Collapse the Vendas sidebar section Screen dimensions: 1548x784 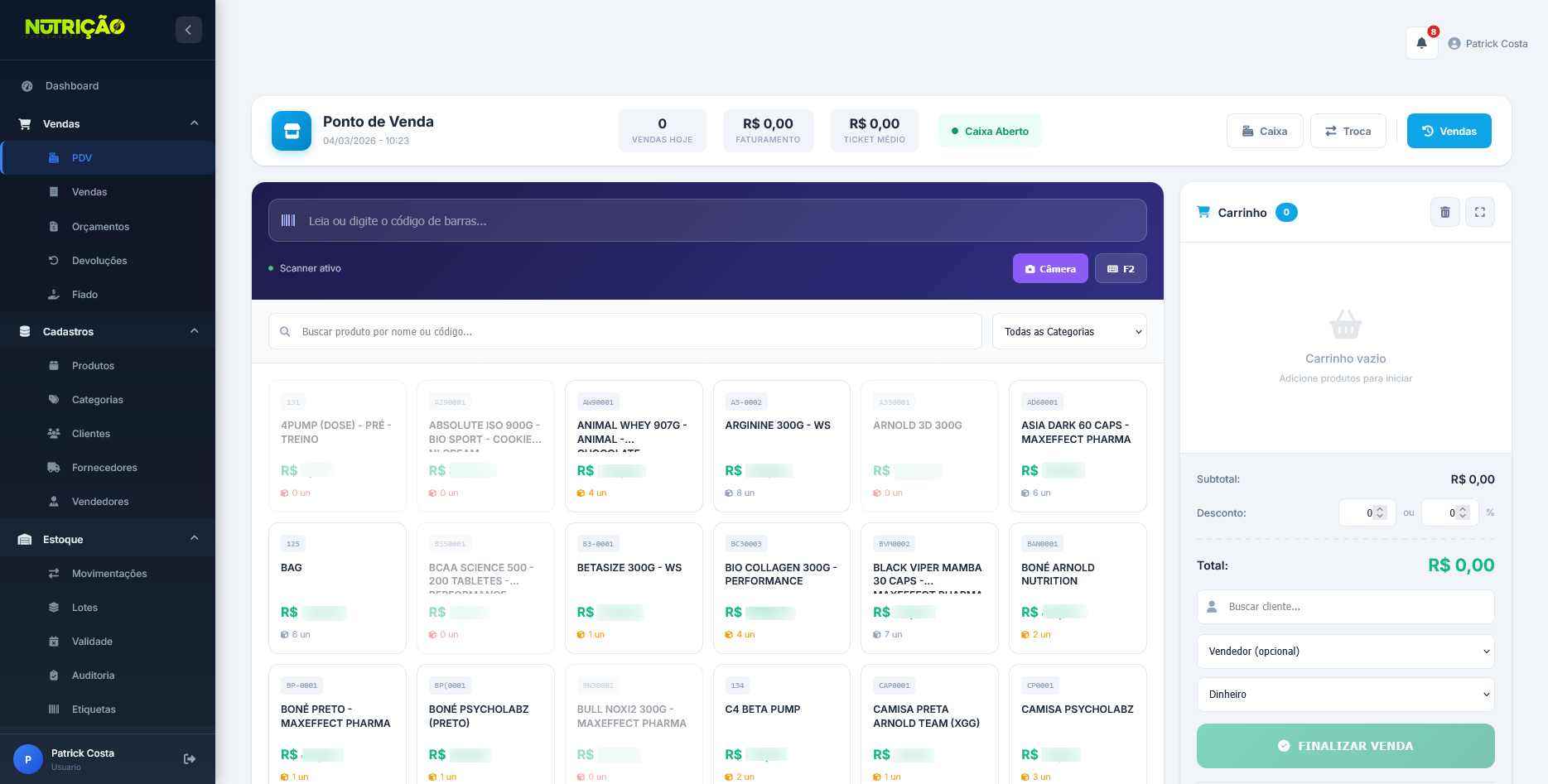pyautogui.click(x=194, y=123)
